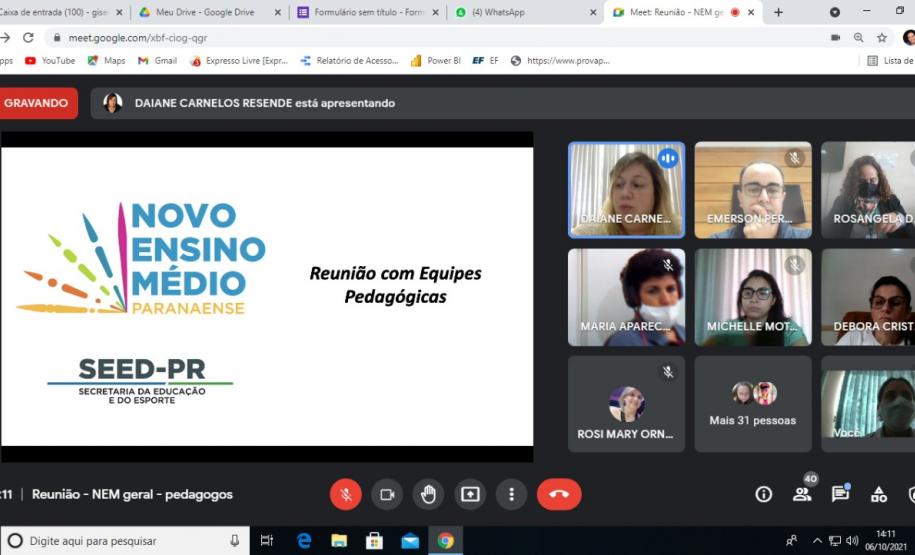Click the present now screen share button

(x=470, y=494)
